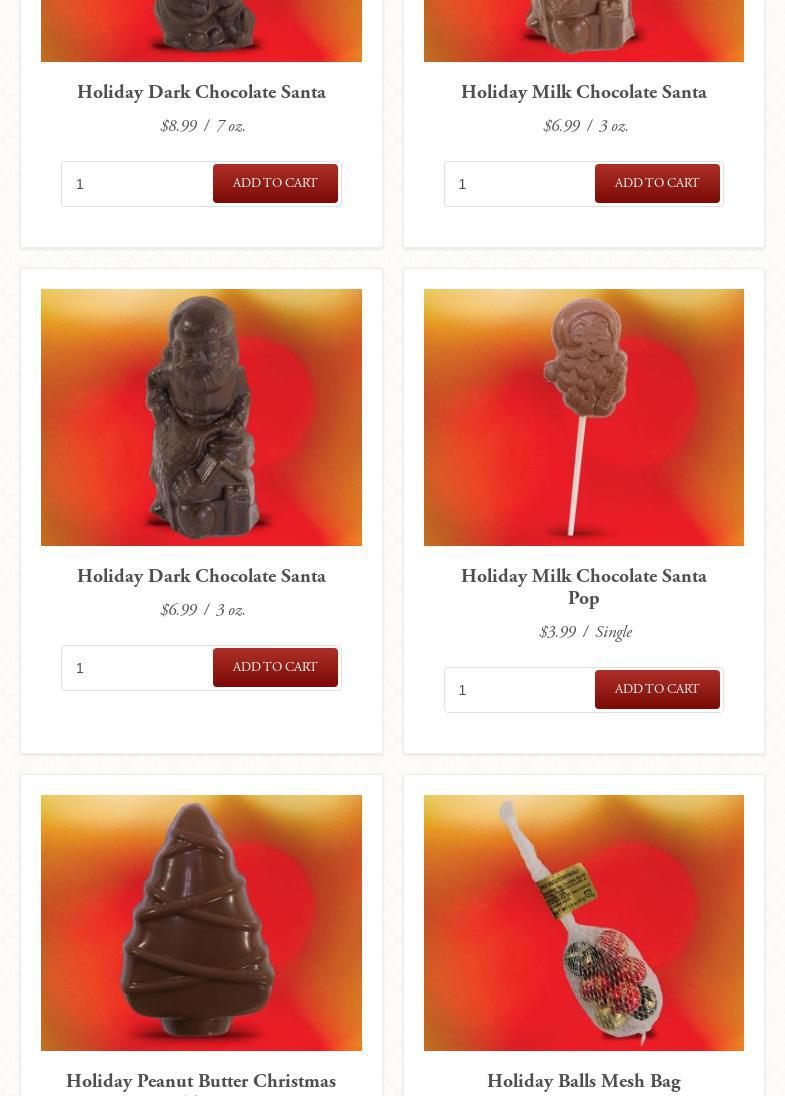Open the Holiday Balls Mesh Bag image
Viewport: 785px width, 1096px height.
(584, 923)
